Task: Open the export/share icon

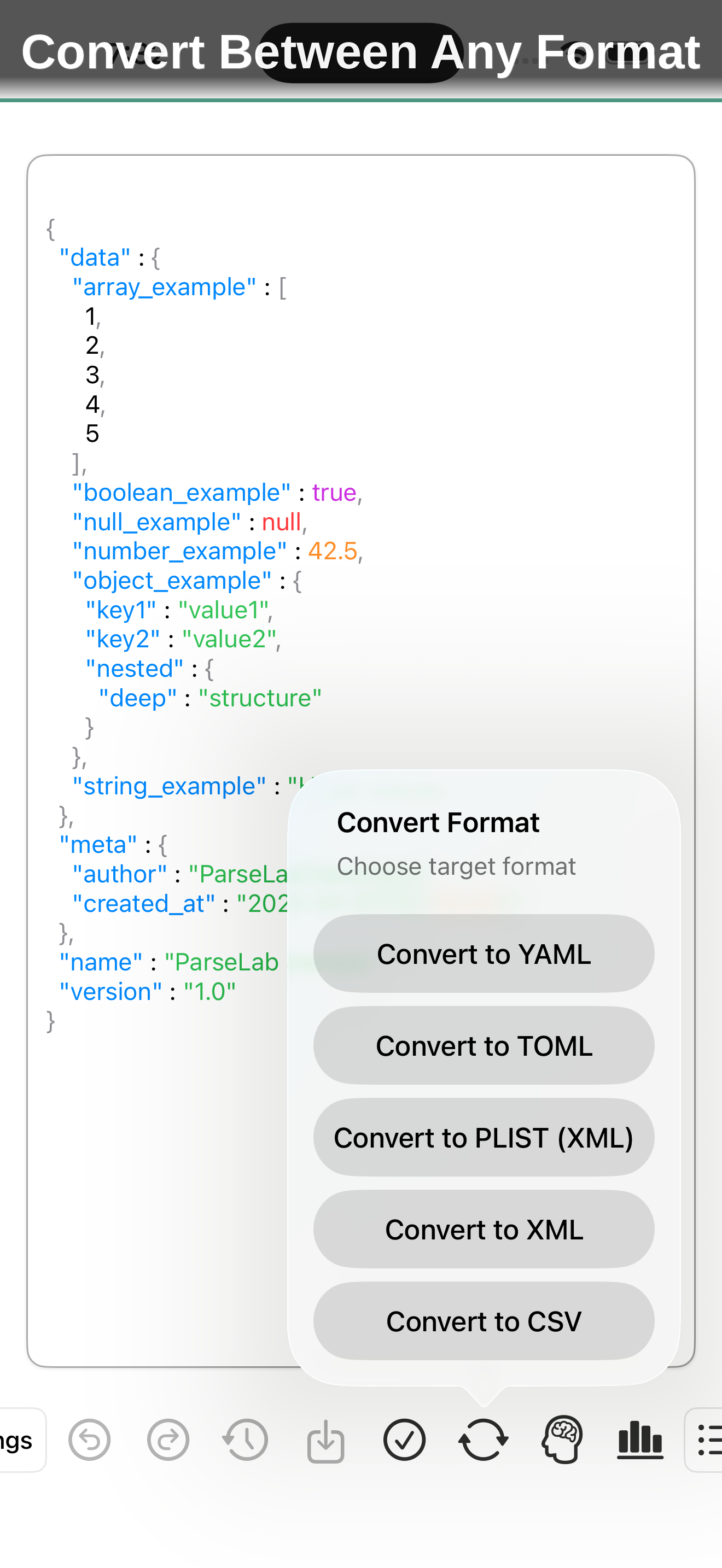Action: coord(327,1440)
